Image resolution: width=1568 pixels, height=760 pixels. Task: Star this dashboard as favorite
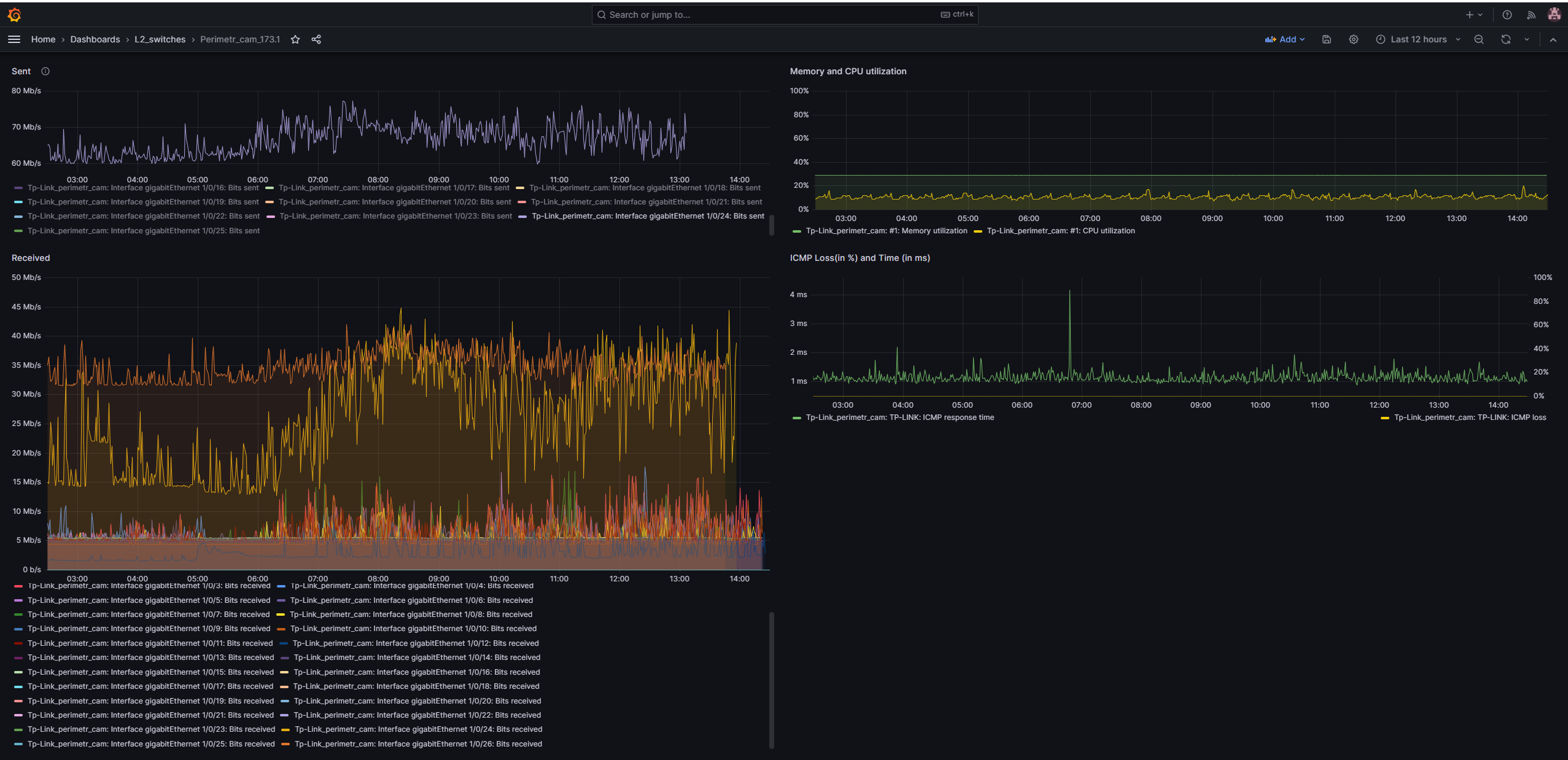[x=295, y=39]
